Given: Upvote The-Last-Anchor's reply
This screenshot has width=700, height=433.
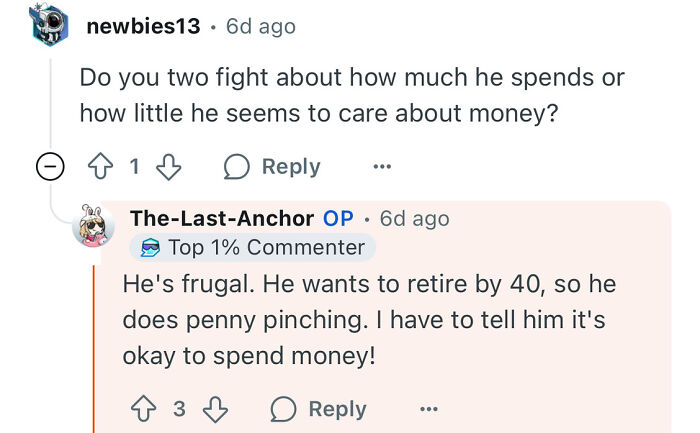Looking at the screenshot, I should click(x=143, y=409).
